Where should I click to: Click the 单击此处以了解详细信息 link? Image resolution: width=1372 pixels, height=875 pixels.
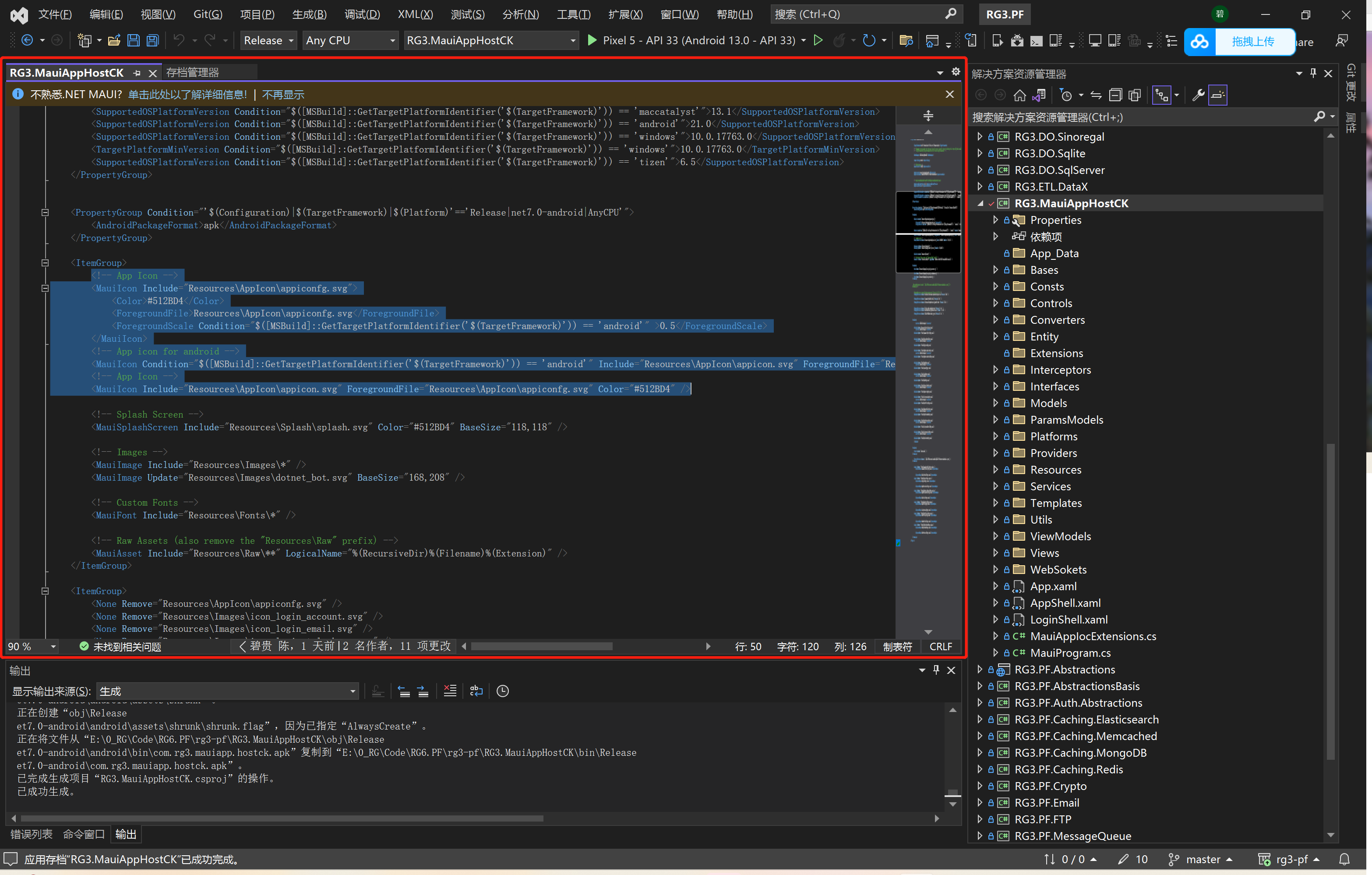point(187,95)
